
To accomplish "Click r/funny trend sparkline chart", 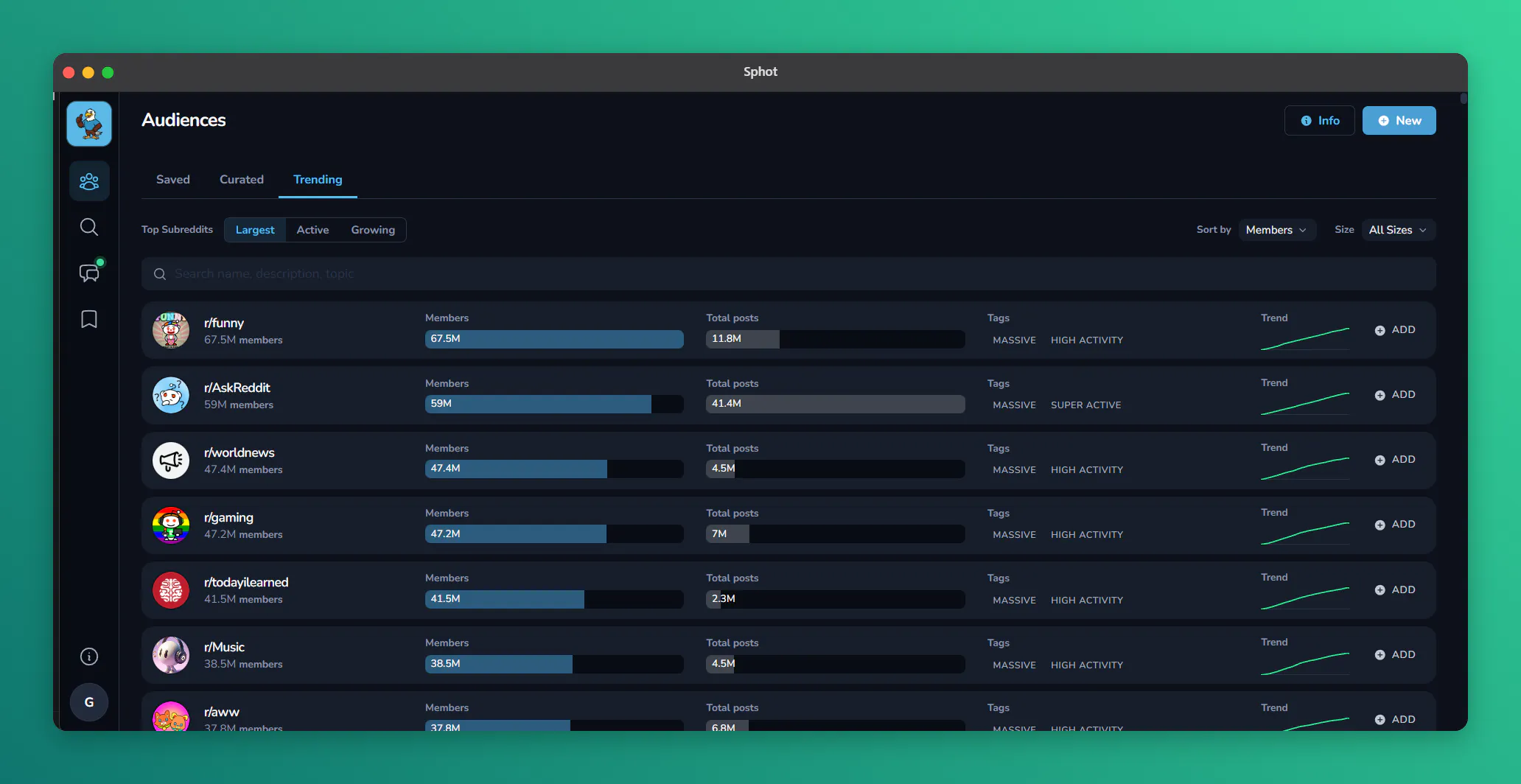I will click(1305, 338).
